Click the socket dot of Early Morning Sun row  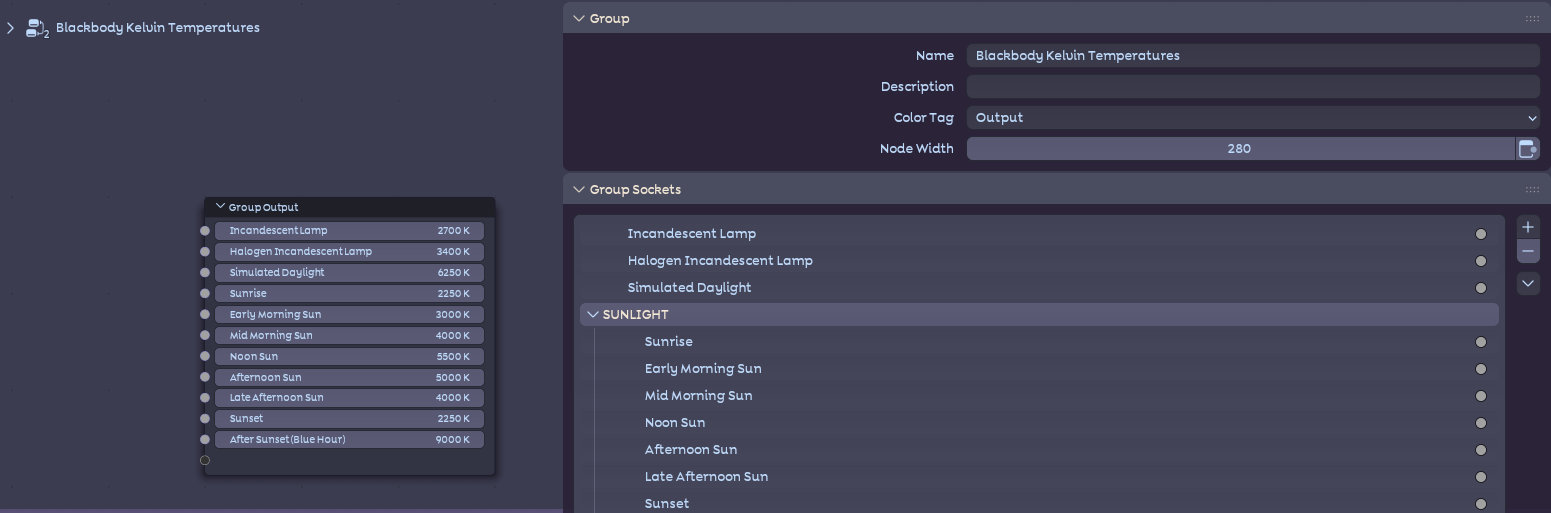(1481, 369)
